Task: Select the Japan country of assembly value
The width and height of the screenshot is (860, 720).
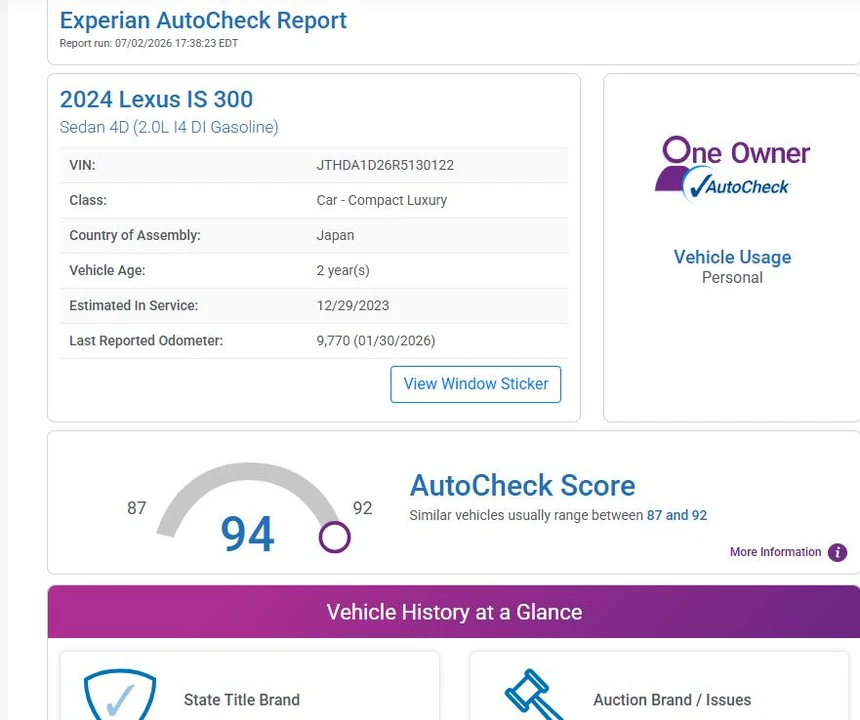Action: pyautogui.click(x=335, y=235)
